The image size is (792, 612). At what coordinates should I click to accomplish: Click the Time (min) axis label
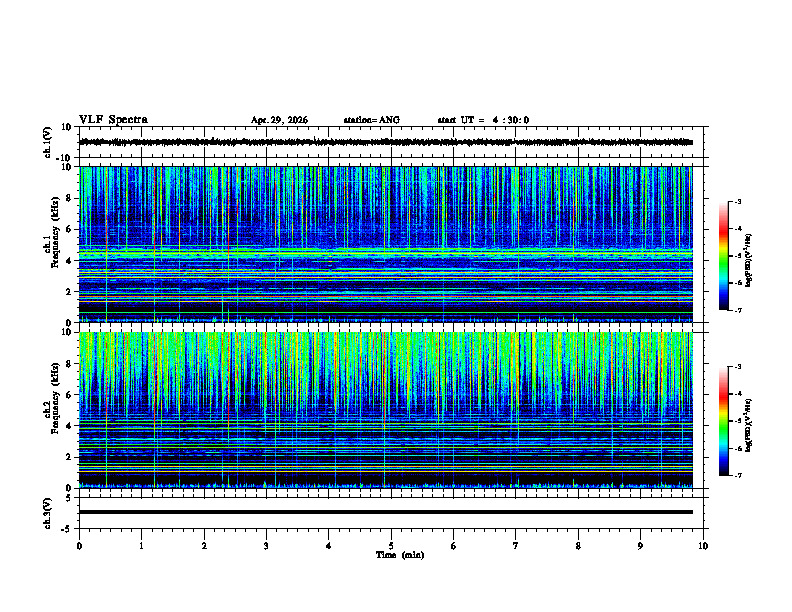pyautogui.click(x=400, y=555)
